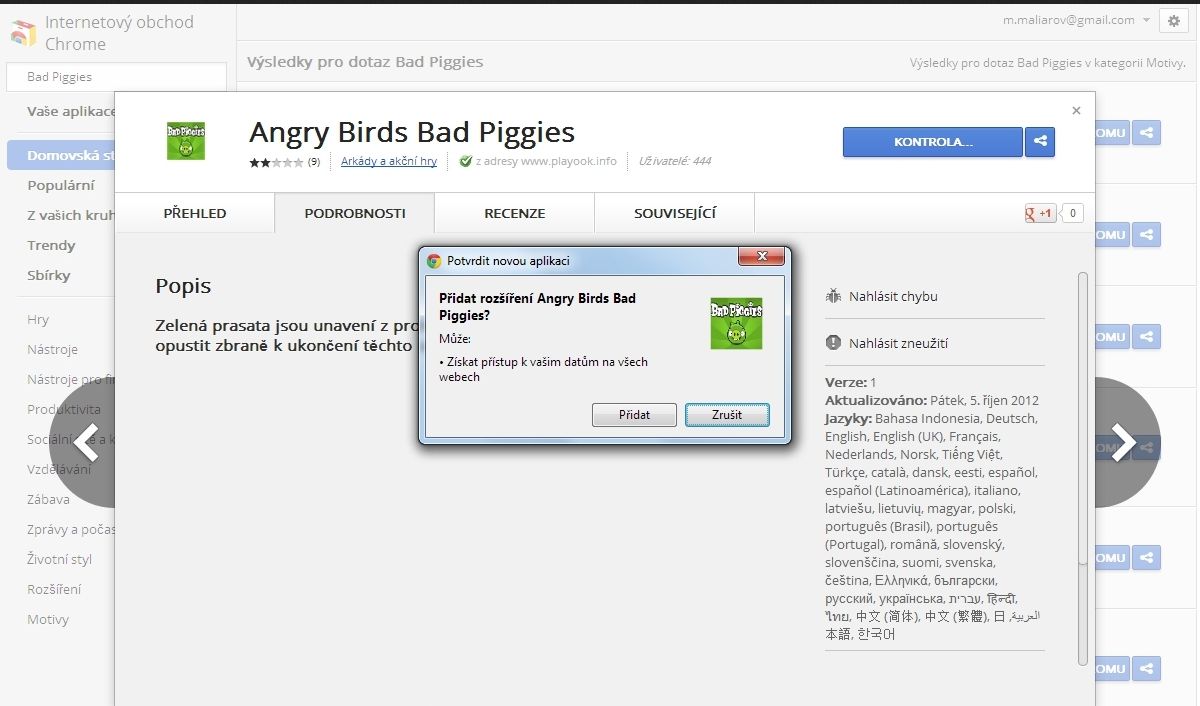Image resolution: width=1200 pixels, height=706 pixels.
Task: Click the Google +1 button
Action: 1041,213
